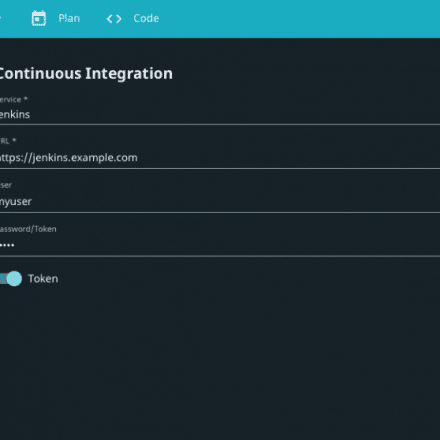Click the URL field with jenkins.example.com
The width and height of the screenshot is (440, 440).
pyautogui.click(x=220, y=157)
